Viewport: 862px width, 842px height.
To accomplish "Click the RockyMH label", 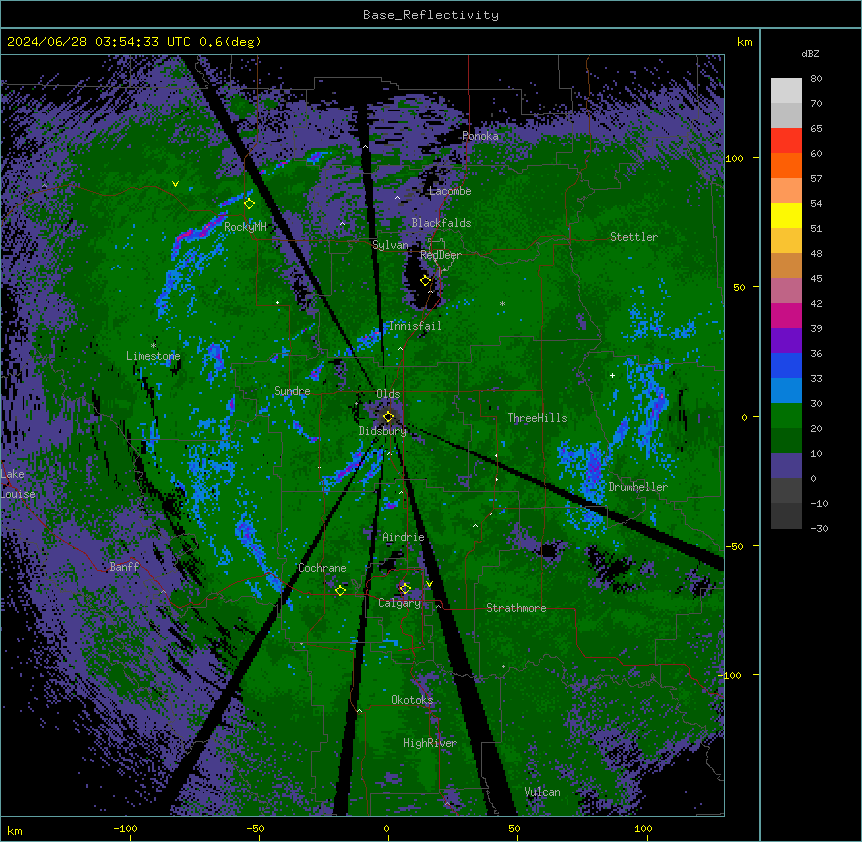I will (245, 226).
